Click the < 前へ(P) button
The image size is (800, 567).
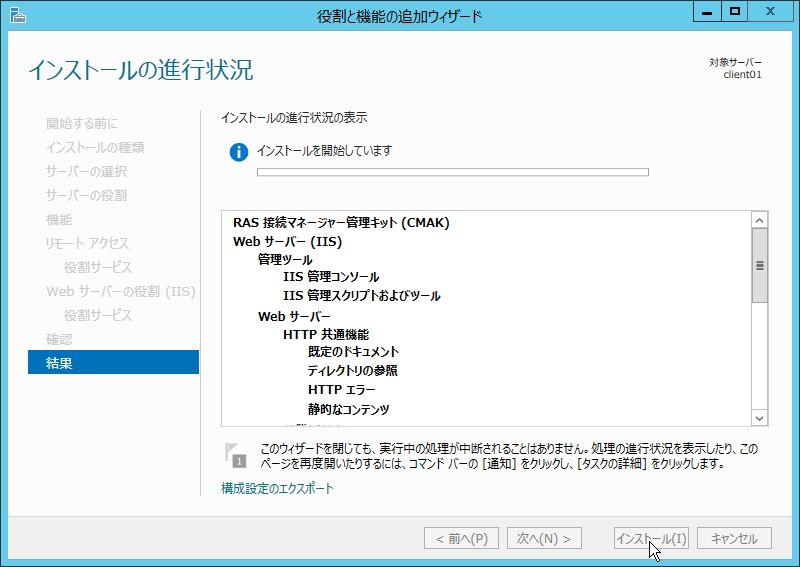coord(461,538)
